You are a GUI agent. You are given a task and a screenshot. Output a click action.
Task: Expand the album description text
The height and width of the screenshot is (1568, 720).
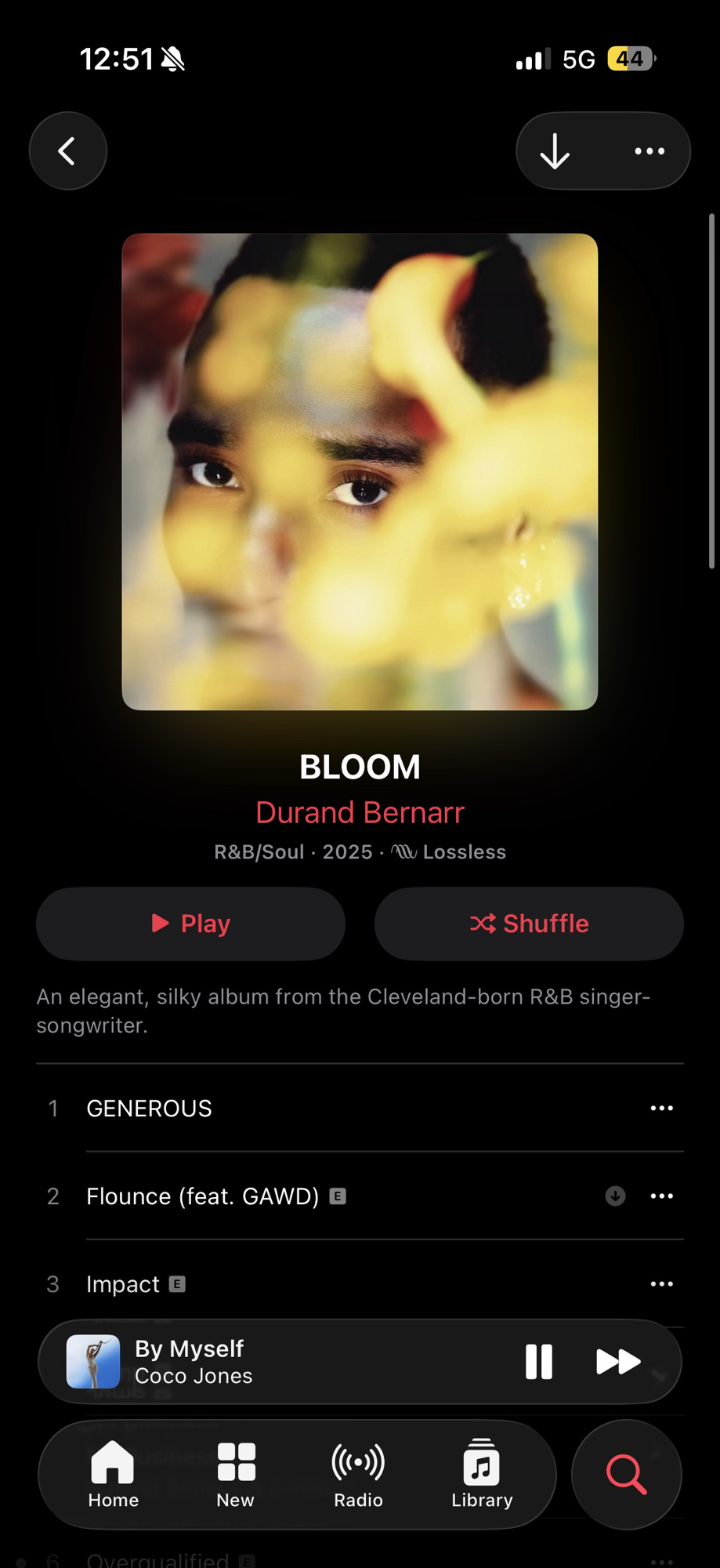tap(343, 1011)
